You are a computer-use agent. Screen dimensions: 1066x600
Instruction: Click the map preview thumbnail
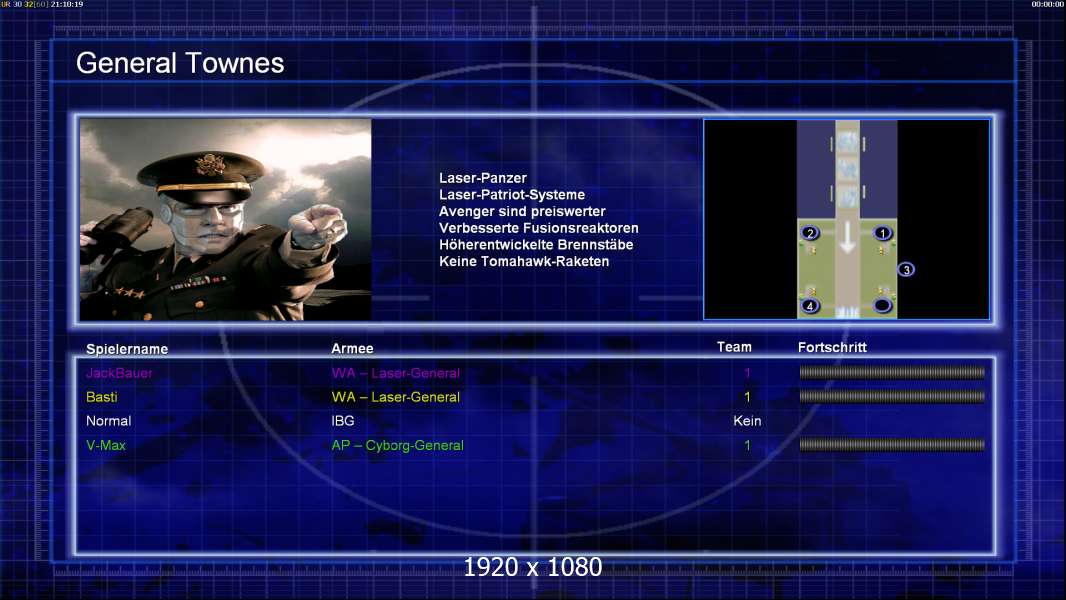[846, 219]
